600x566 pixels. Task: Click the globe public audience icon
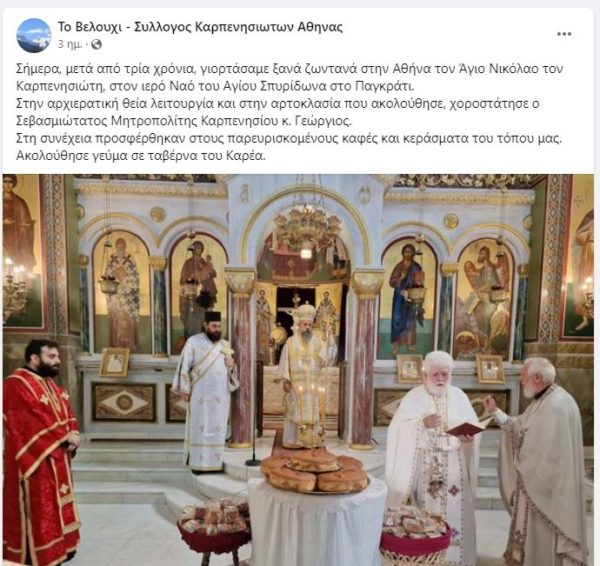96,44
